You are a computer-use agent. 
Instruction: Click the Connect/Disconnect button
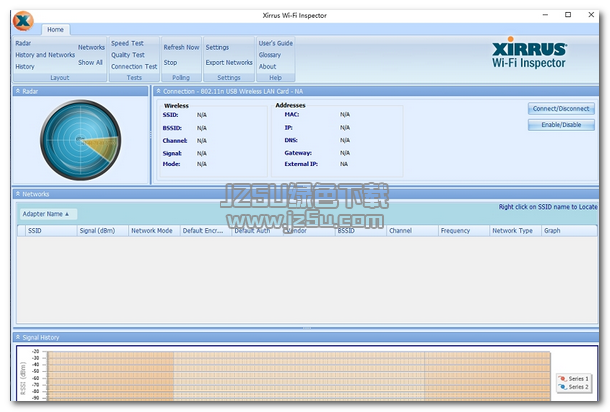point(561,109)
